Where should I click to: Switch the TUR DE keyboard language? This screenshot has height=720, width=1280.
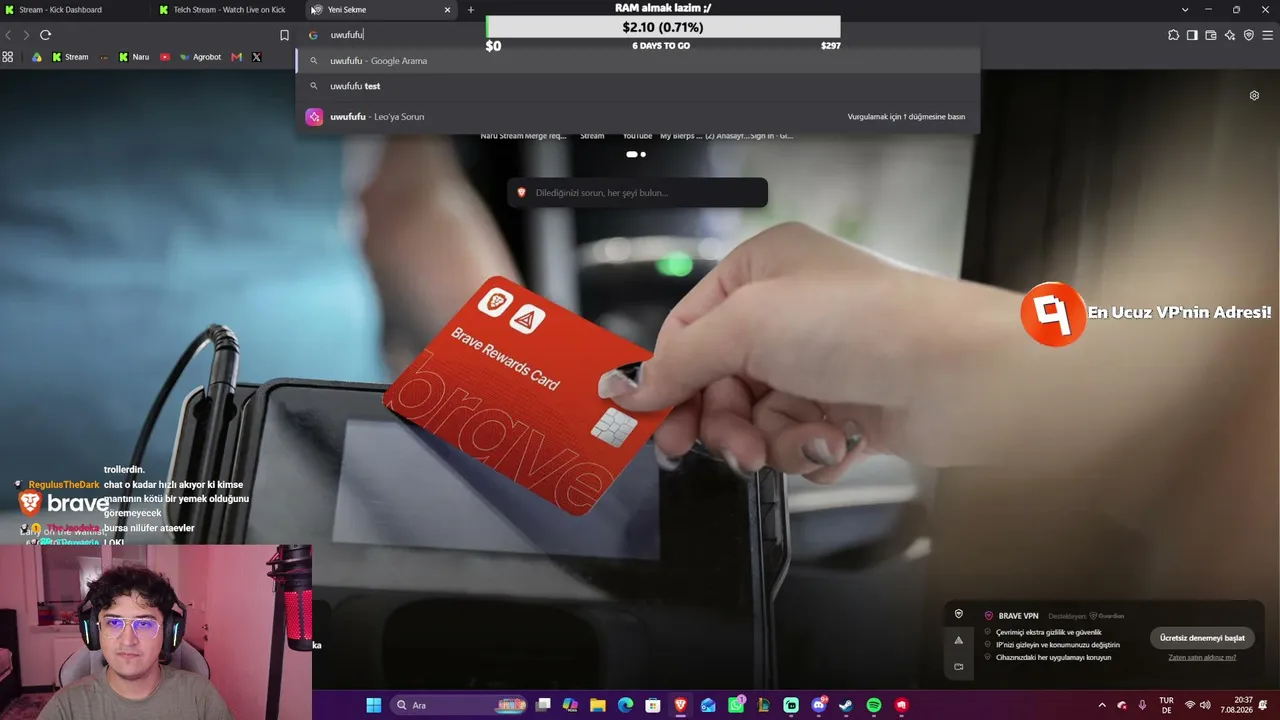tap(1166, 705)
